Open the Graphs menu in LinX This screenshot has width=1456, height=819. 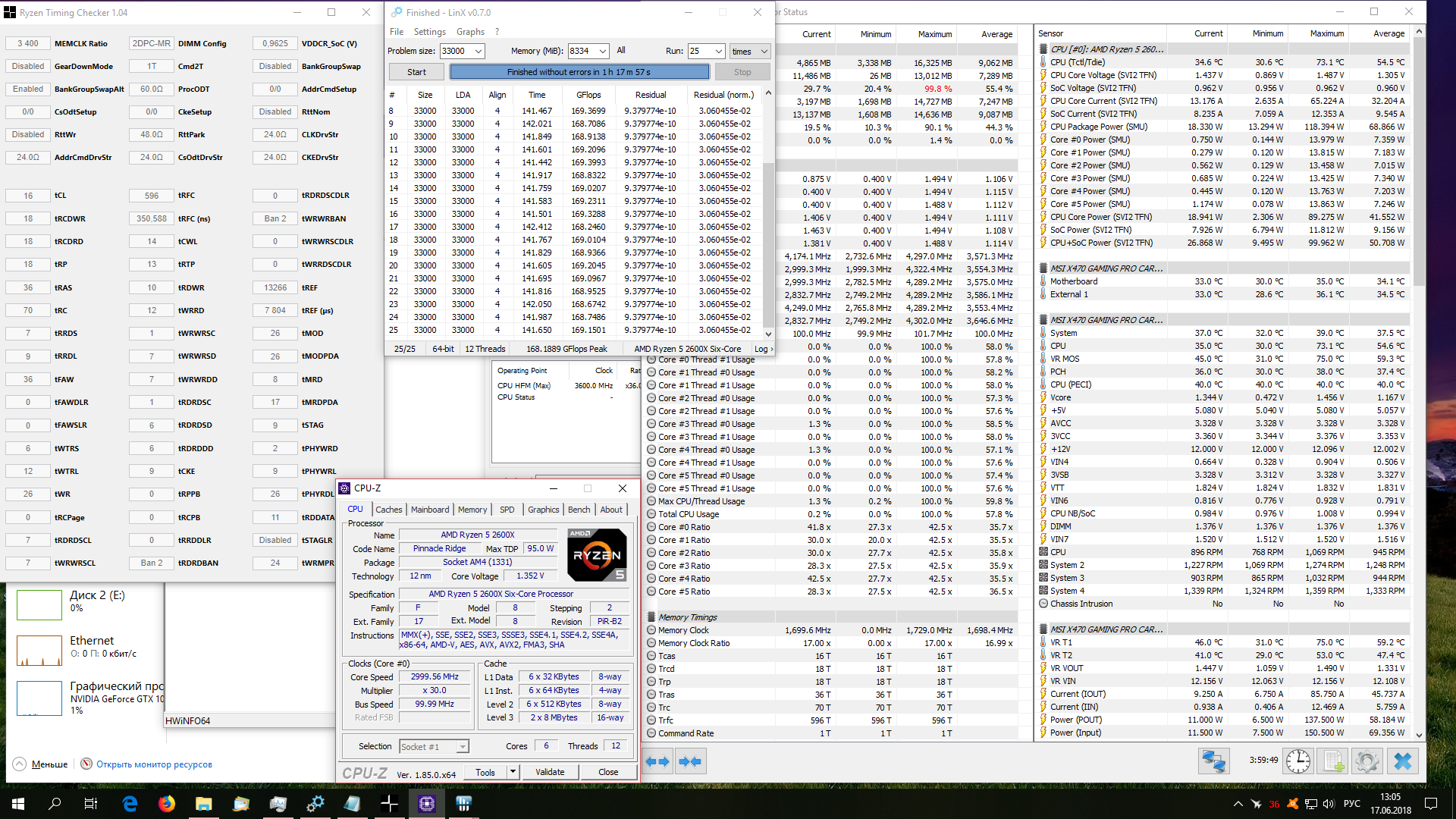470,32
